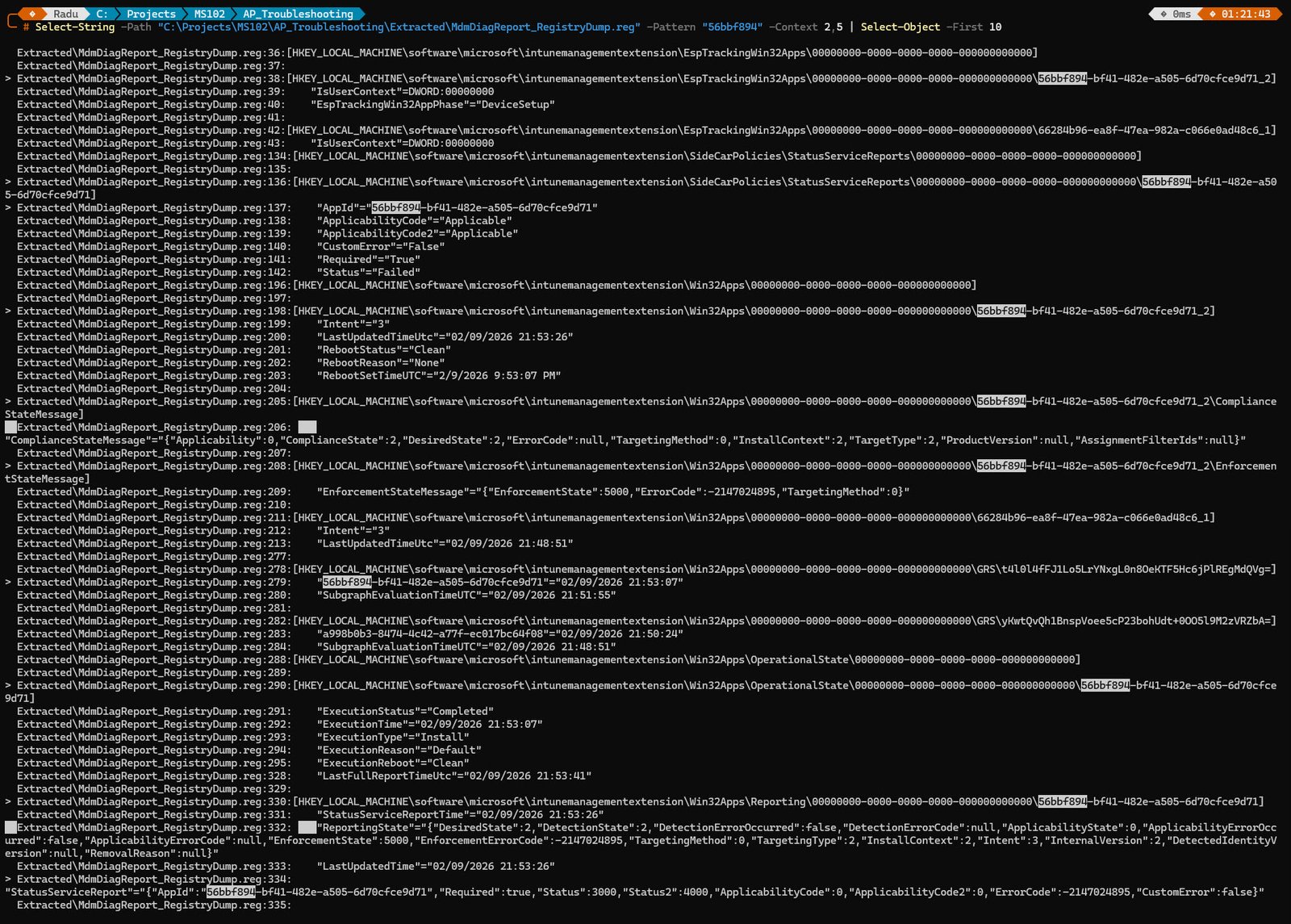
Task: Click the orange # prompt symbol
Action: [26, 27]
